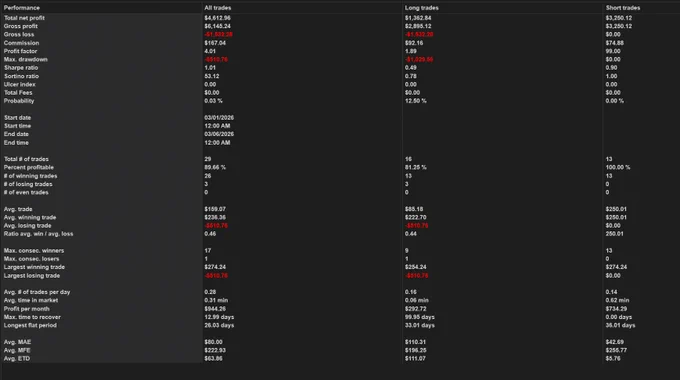
Task: Click Short trades Avg. MFE value
Action: point(616,351)
